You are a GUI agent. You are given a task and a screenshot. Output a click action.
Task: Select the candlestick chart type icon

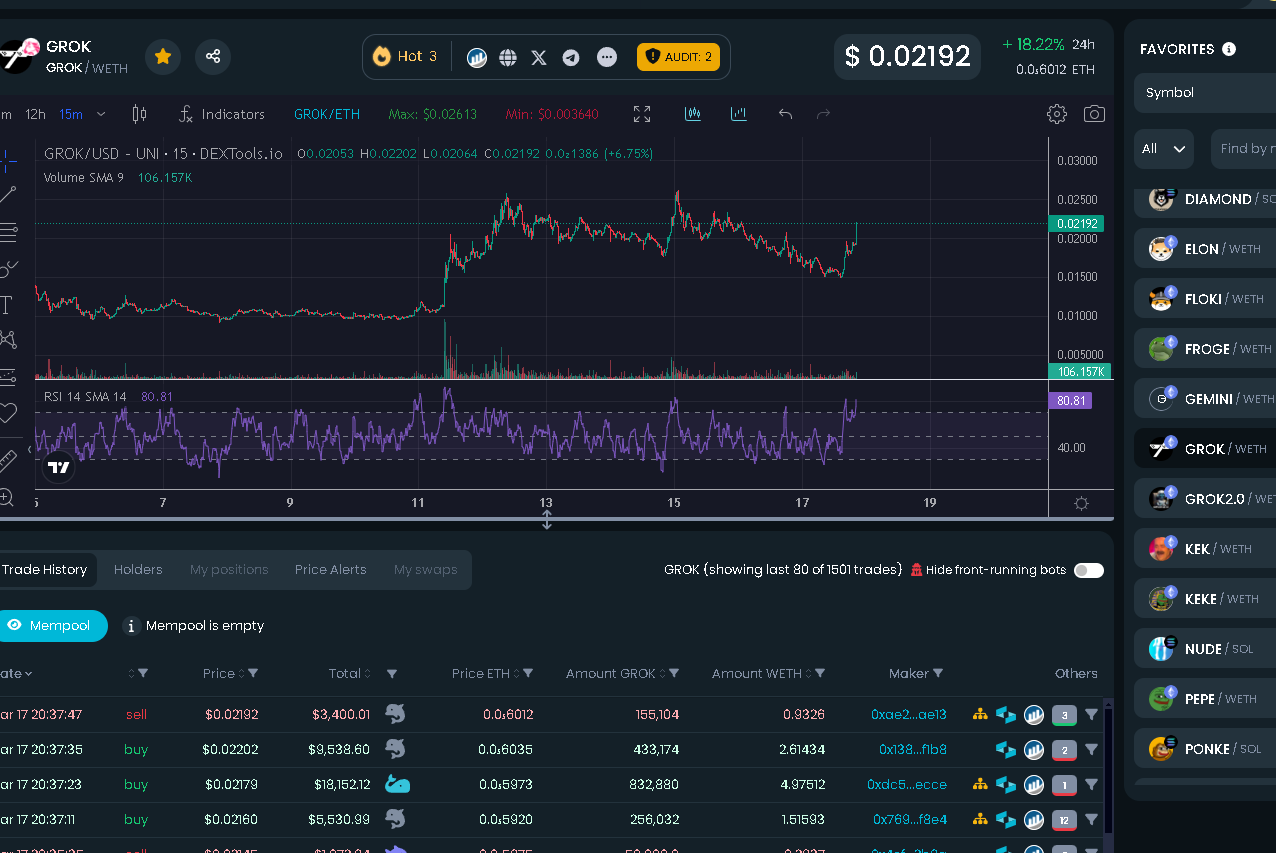pyautogui.click(x=139, y=114)
